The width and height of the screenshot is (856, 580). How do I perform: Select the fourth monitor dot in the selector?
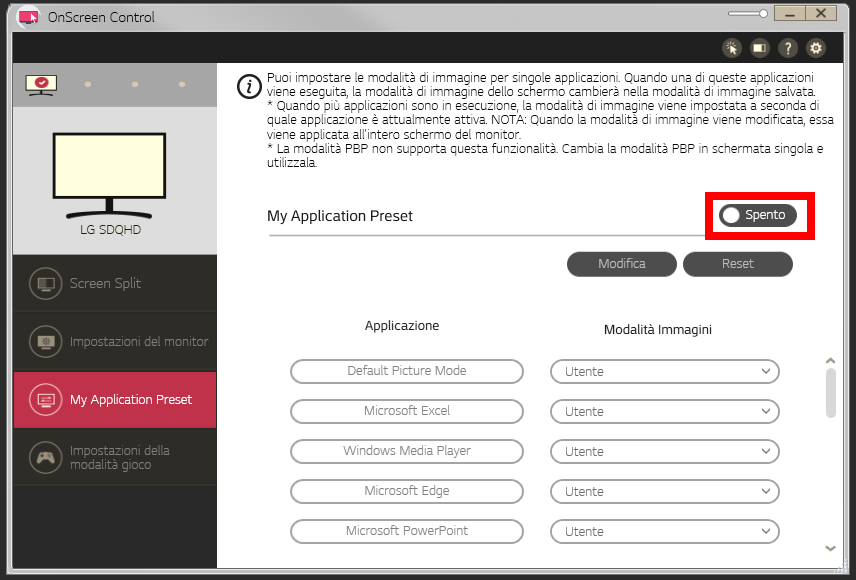[182, 84]
